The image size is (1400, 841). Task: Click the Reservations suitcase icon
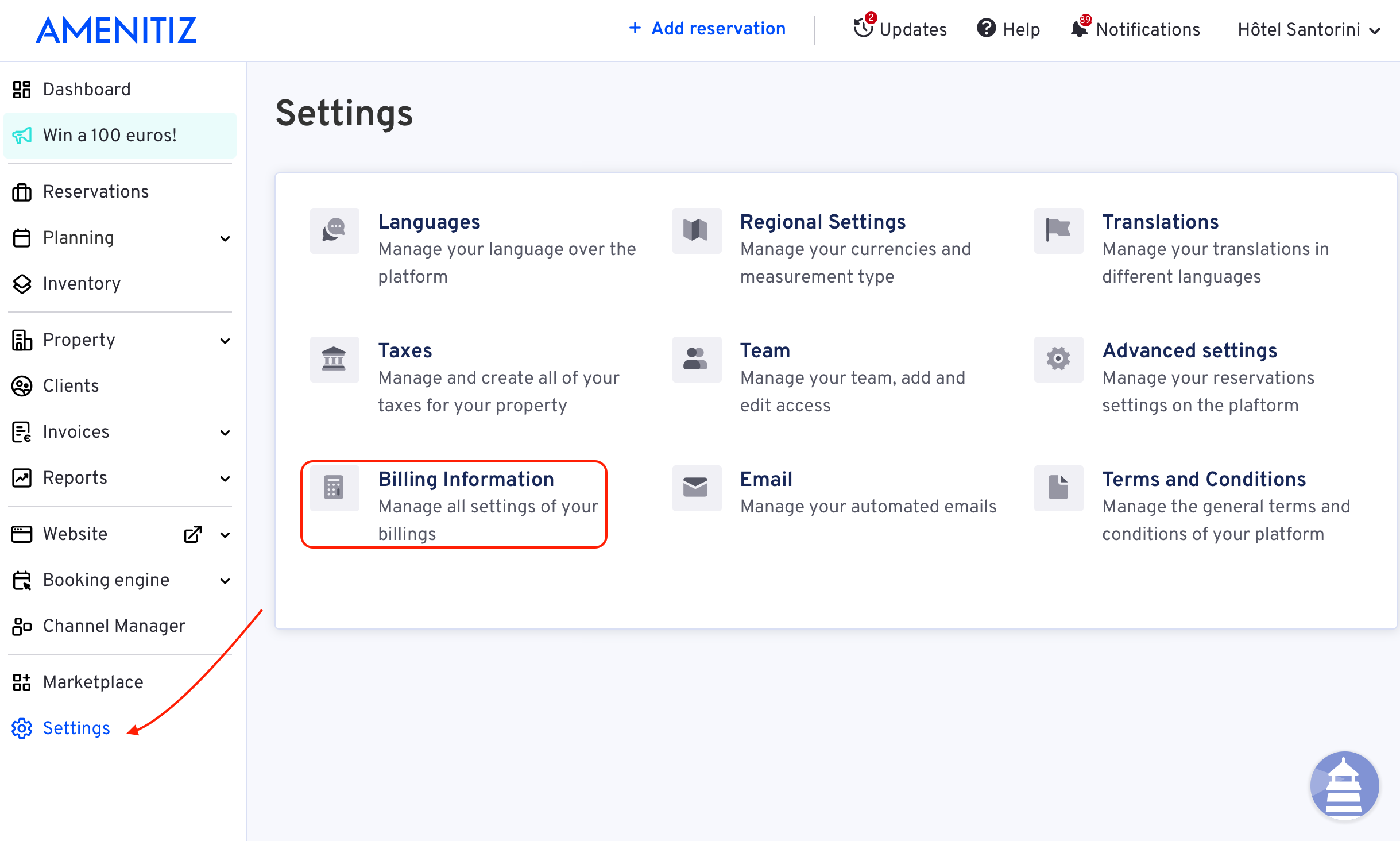pos(22,192)
